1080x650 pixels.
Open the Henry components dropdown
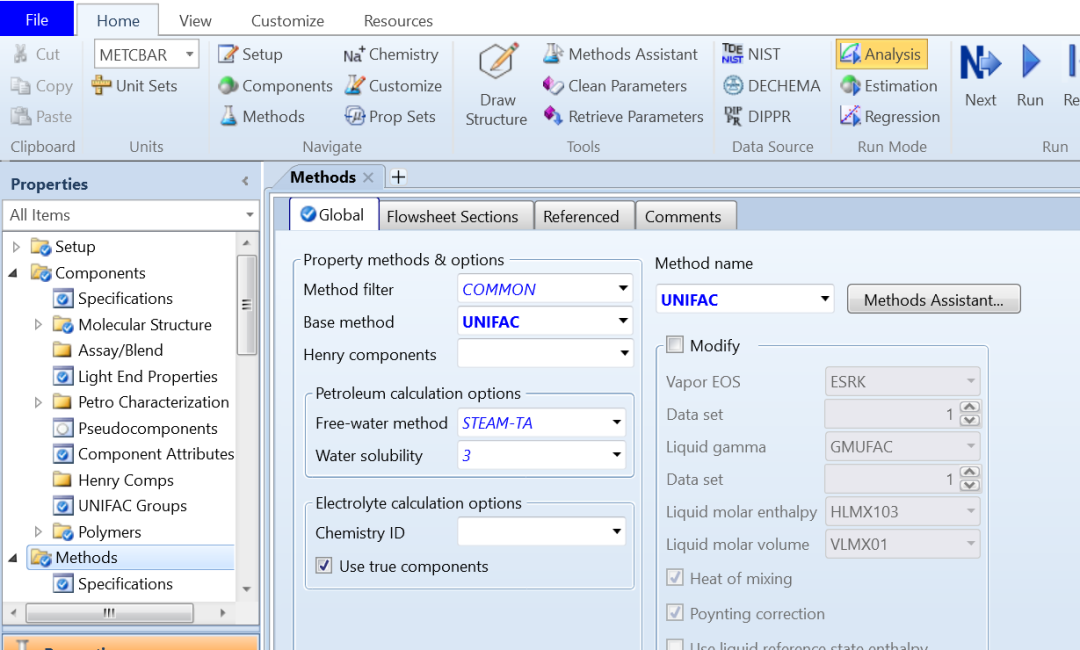[623, 354]
